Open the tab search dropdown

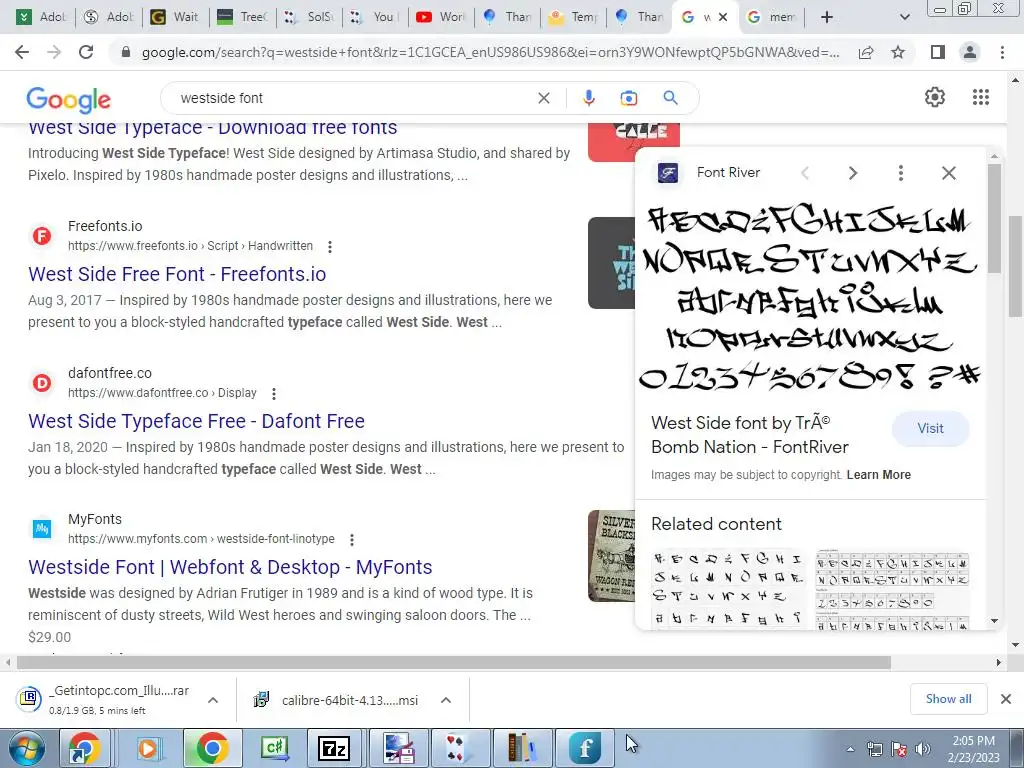(904, 17)
